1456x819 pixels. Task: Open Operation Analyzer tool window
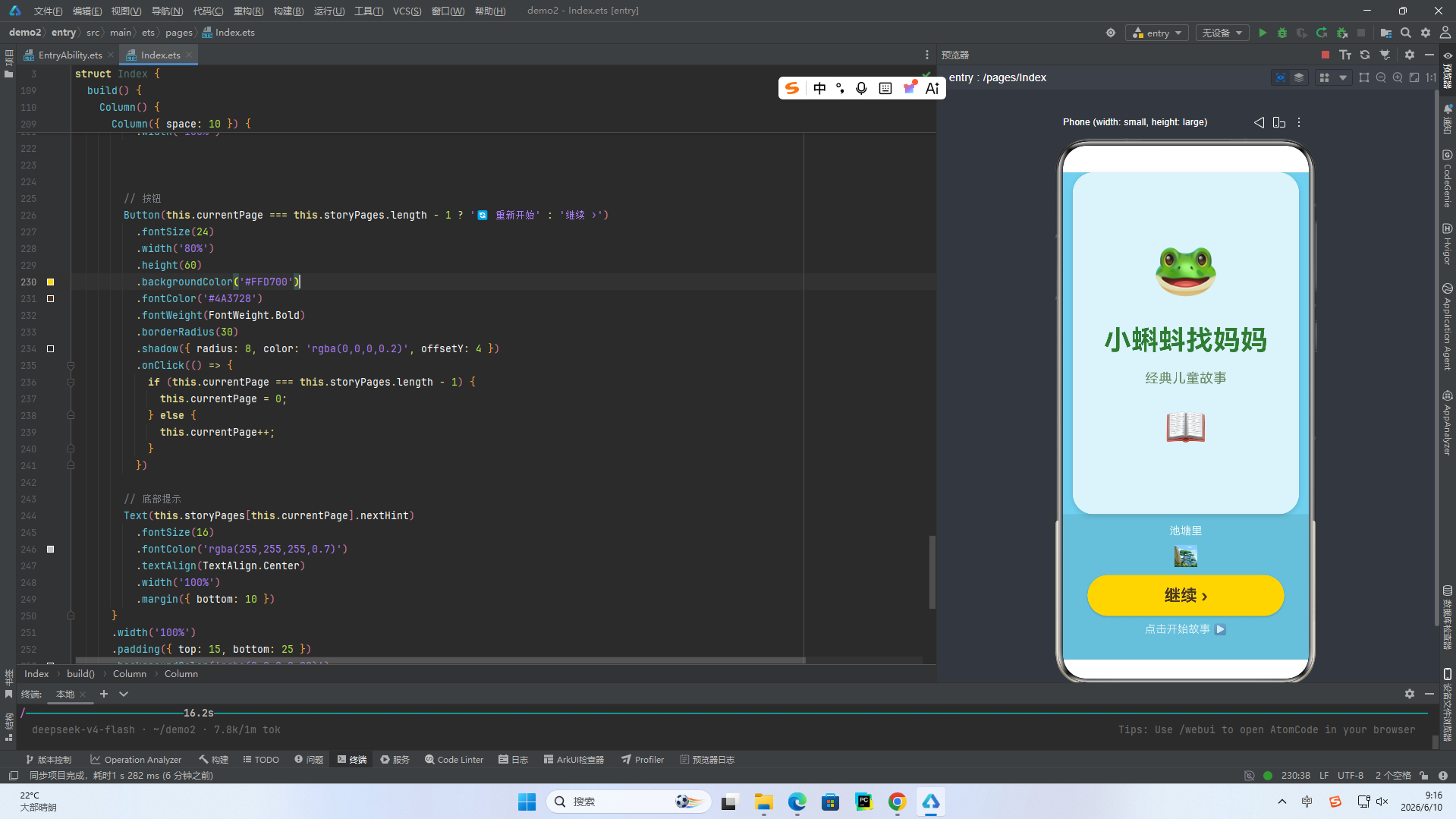136,759
